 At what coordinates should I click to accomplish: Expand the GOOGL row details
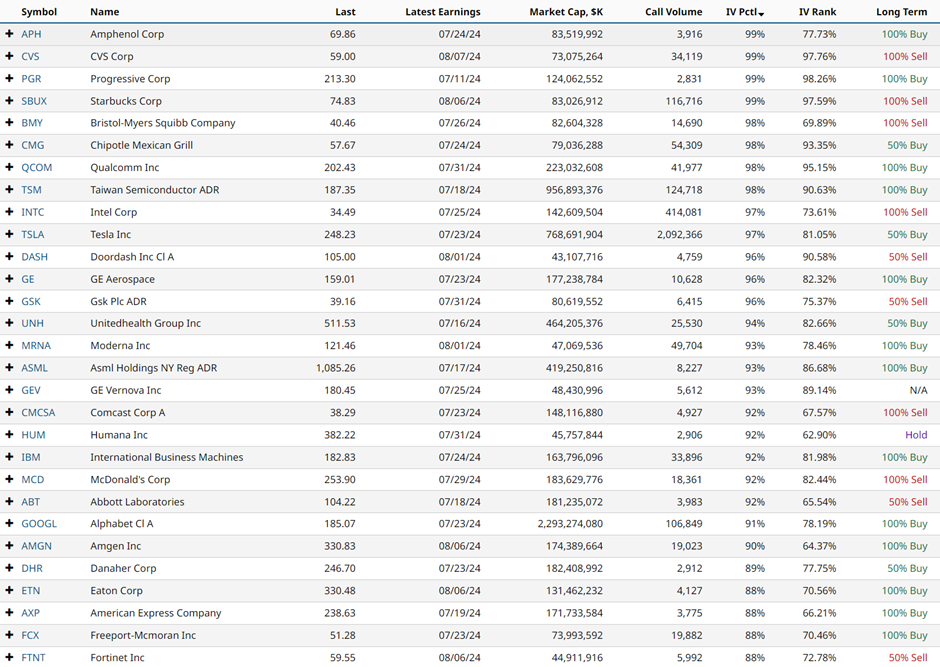pos(10,524)
